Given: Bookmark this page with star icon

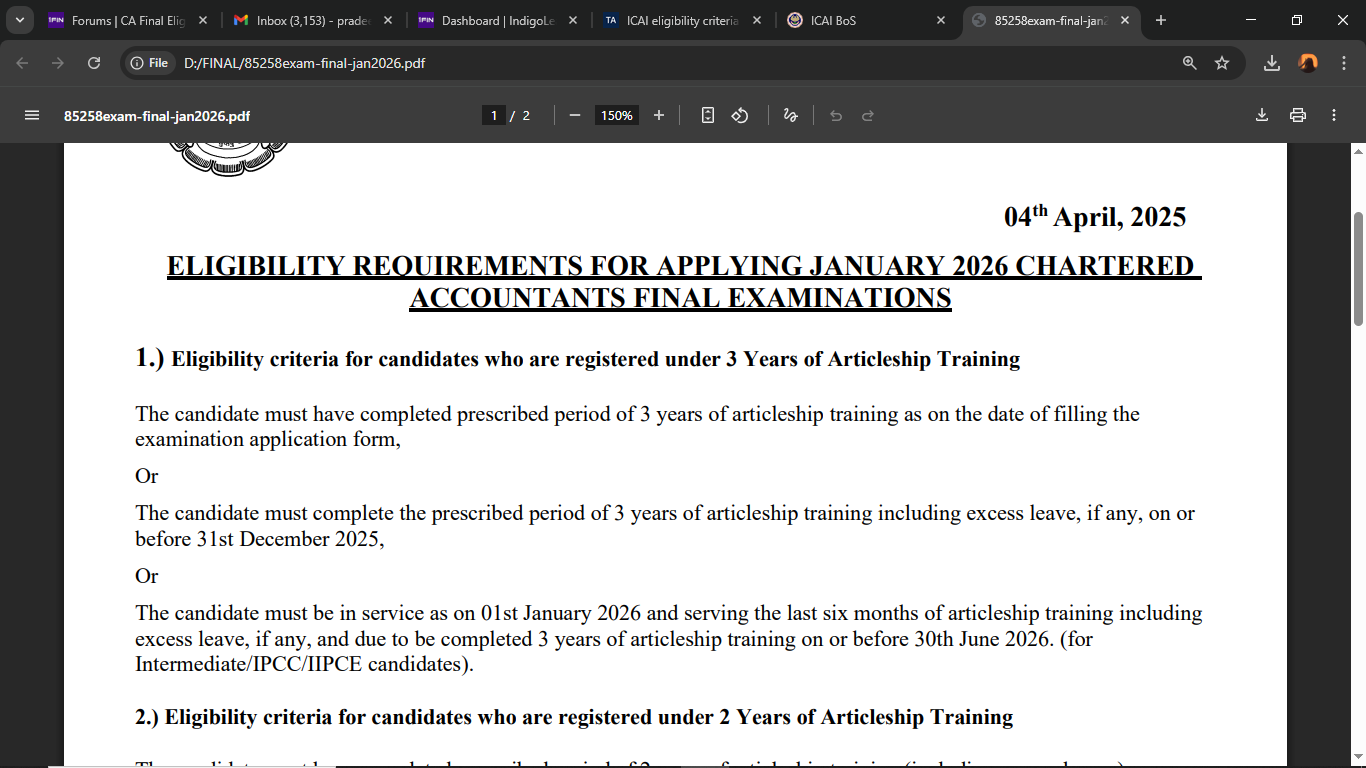Looking at the screenshot, I should pos(1222,63).
